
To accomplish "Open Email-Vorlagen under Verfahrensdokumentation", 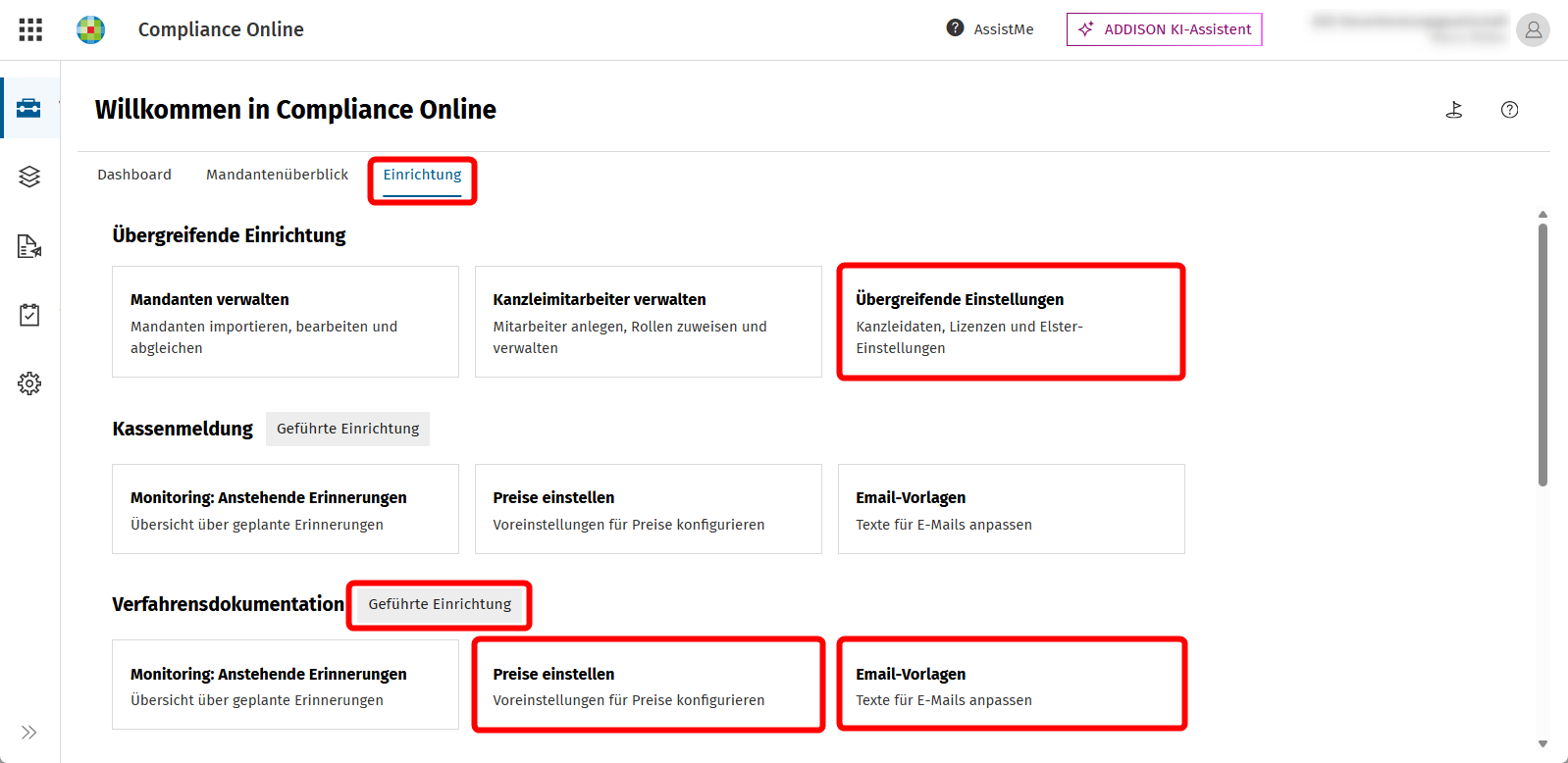I will point(1012,685).
